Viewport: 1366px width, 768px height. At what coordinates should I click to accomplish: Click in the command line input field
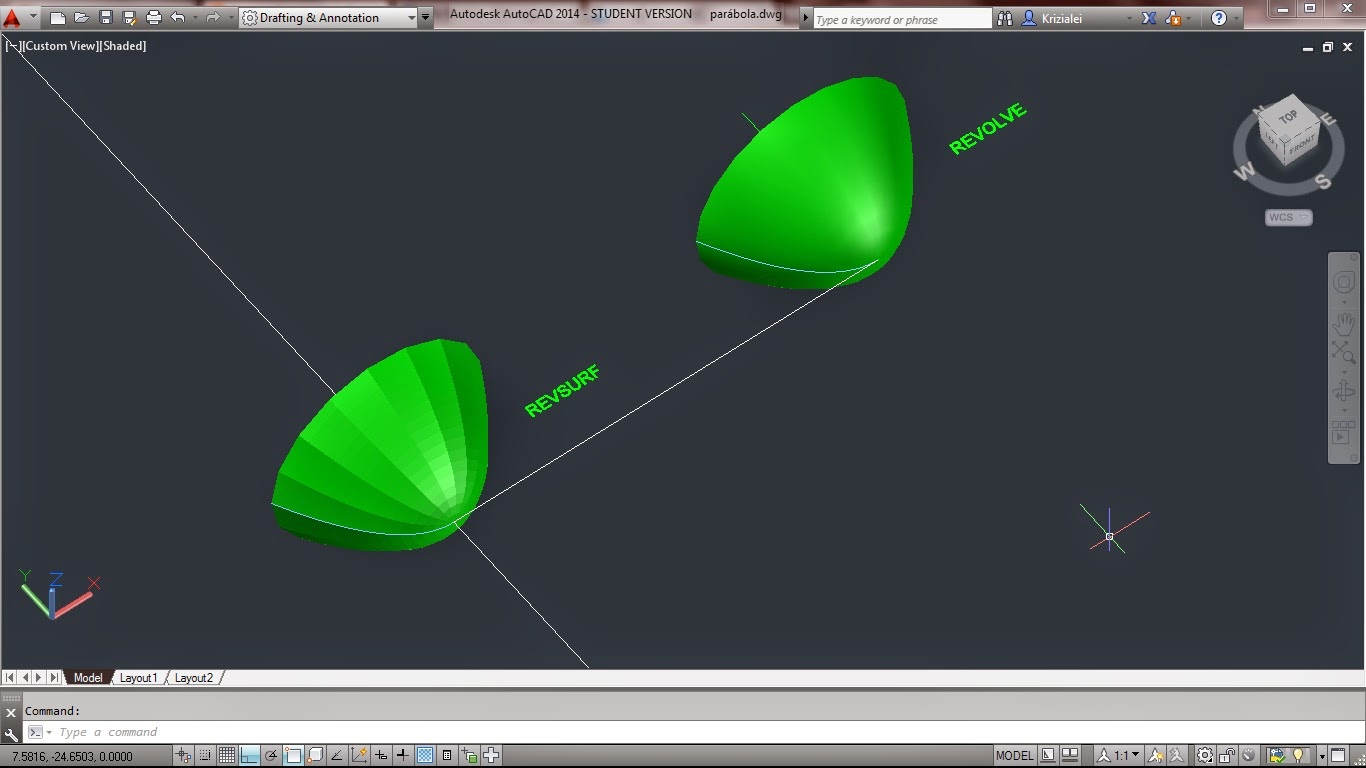click(x=300, y=731)
